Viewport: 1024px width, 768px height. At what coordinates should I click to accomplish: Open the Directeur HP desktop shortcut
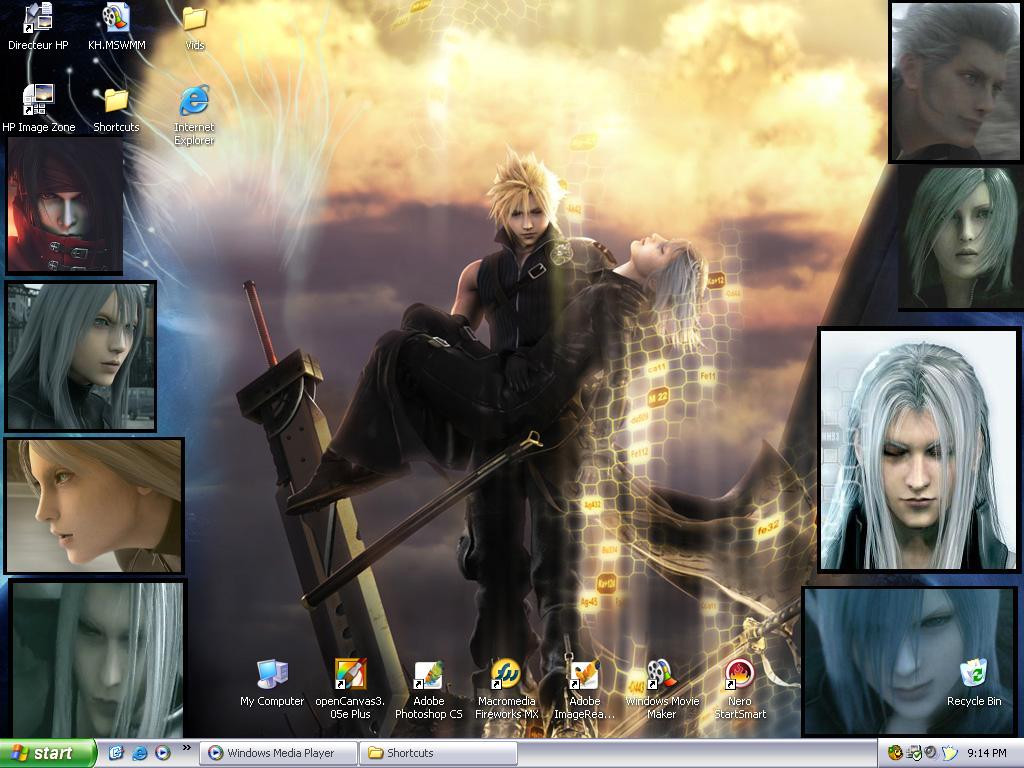[38, 27]
